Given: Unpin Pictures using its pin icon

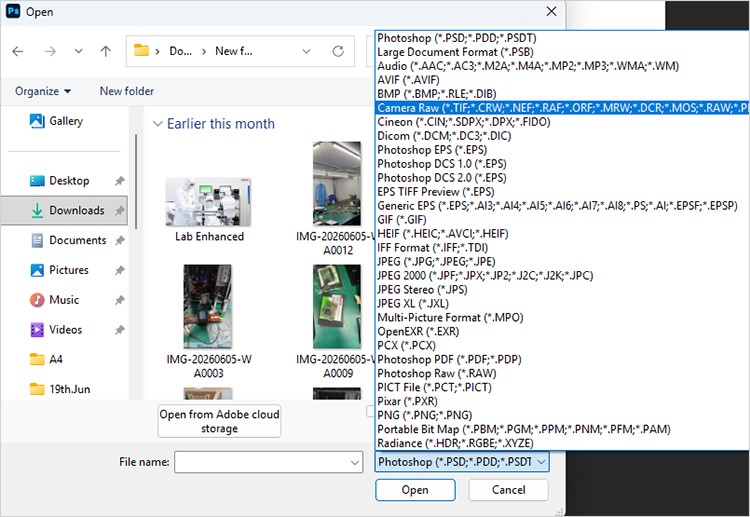Looking at the screenshot, I should click(120, 270).
